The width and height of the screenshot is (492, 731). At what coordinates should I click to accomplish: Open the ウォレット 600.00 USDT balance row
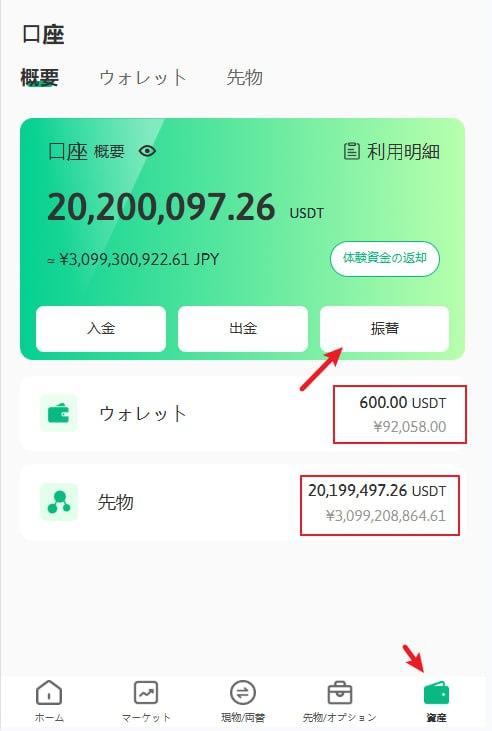[x=243, y=414]
